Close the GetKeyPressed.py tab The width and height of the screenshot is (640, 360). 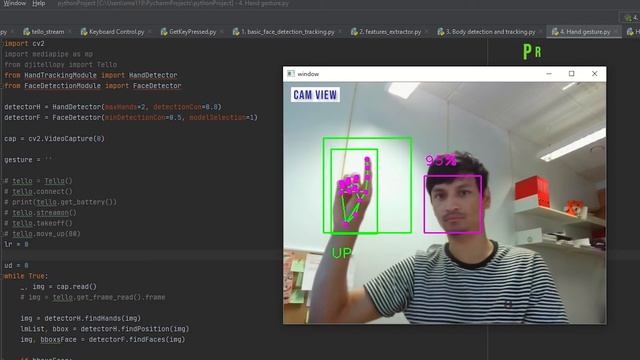(x=222, y=31)
